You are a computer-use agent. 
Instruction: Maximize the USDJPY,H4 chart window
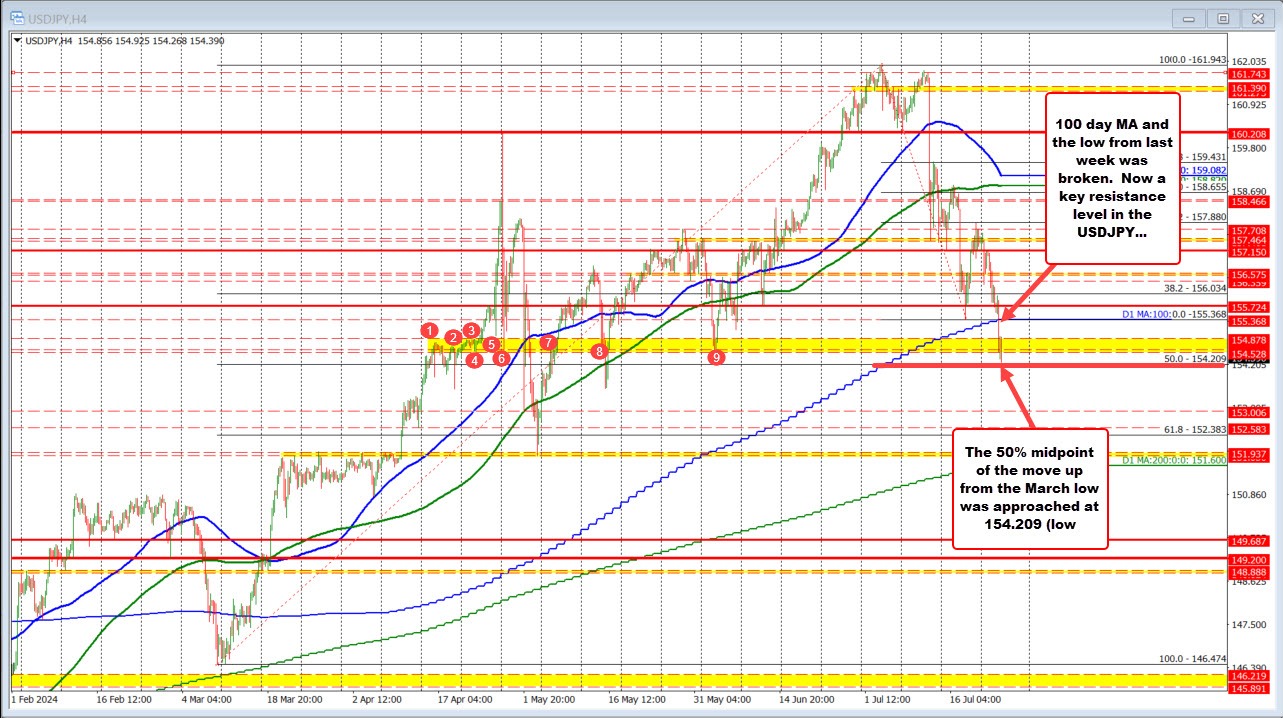1222,17
